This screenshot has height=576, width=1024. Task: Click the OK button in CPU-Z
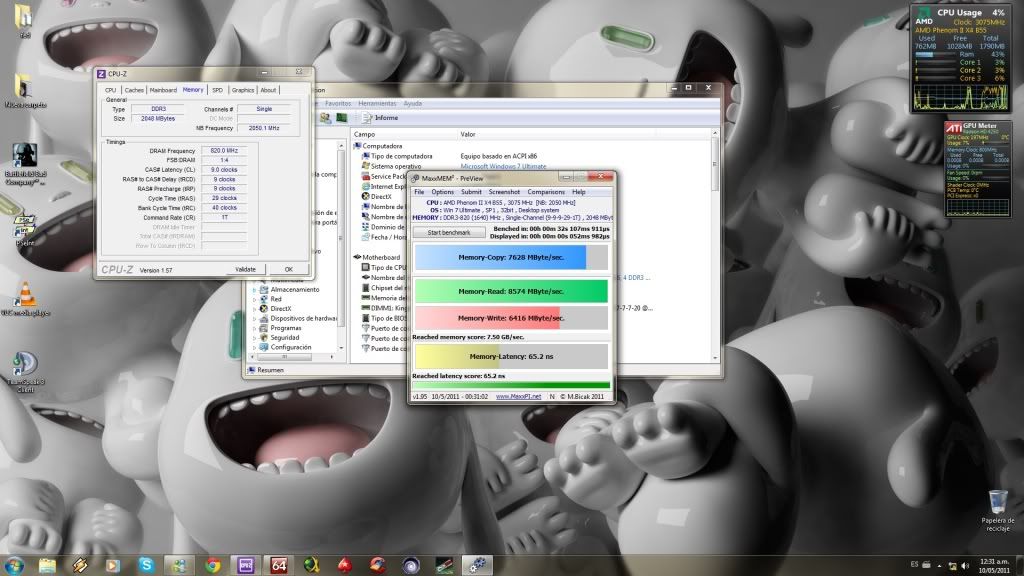click(x=289, y=269)
